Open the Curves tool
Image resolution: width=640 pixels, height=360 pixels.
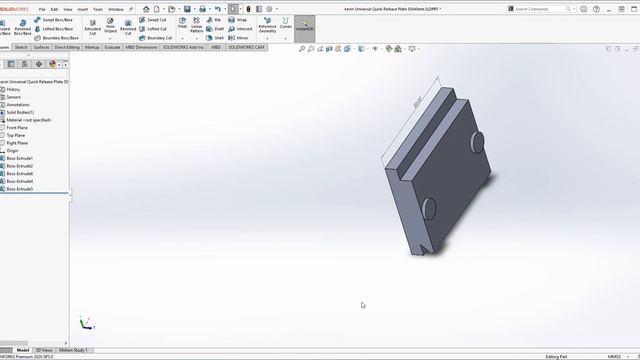pos(286,23)
